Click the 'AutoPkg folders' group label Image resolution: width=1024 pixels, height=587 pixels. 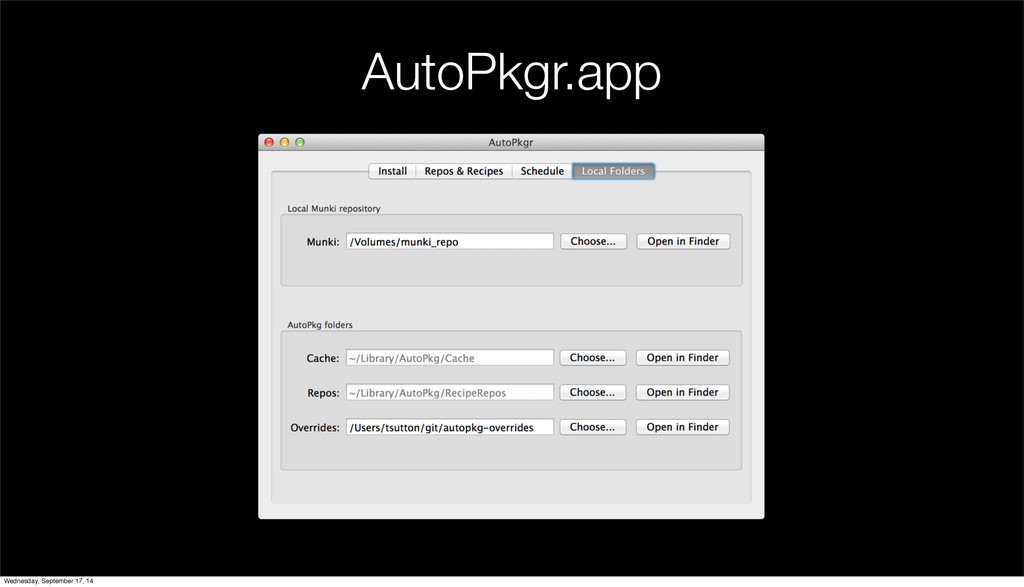pyautogui.click(x=320, y=325)
